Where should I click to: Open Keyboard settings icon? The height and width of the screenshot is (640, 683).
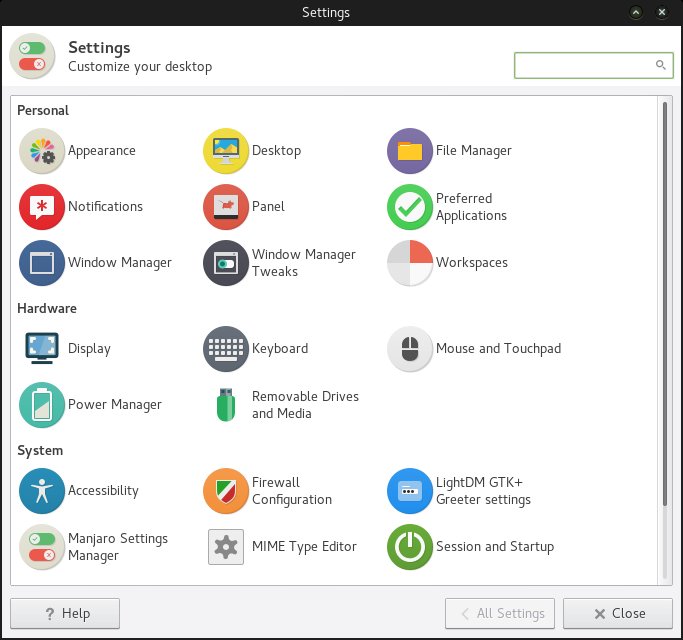click(x=226, y=349)
